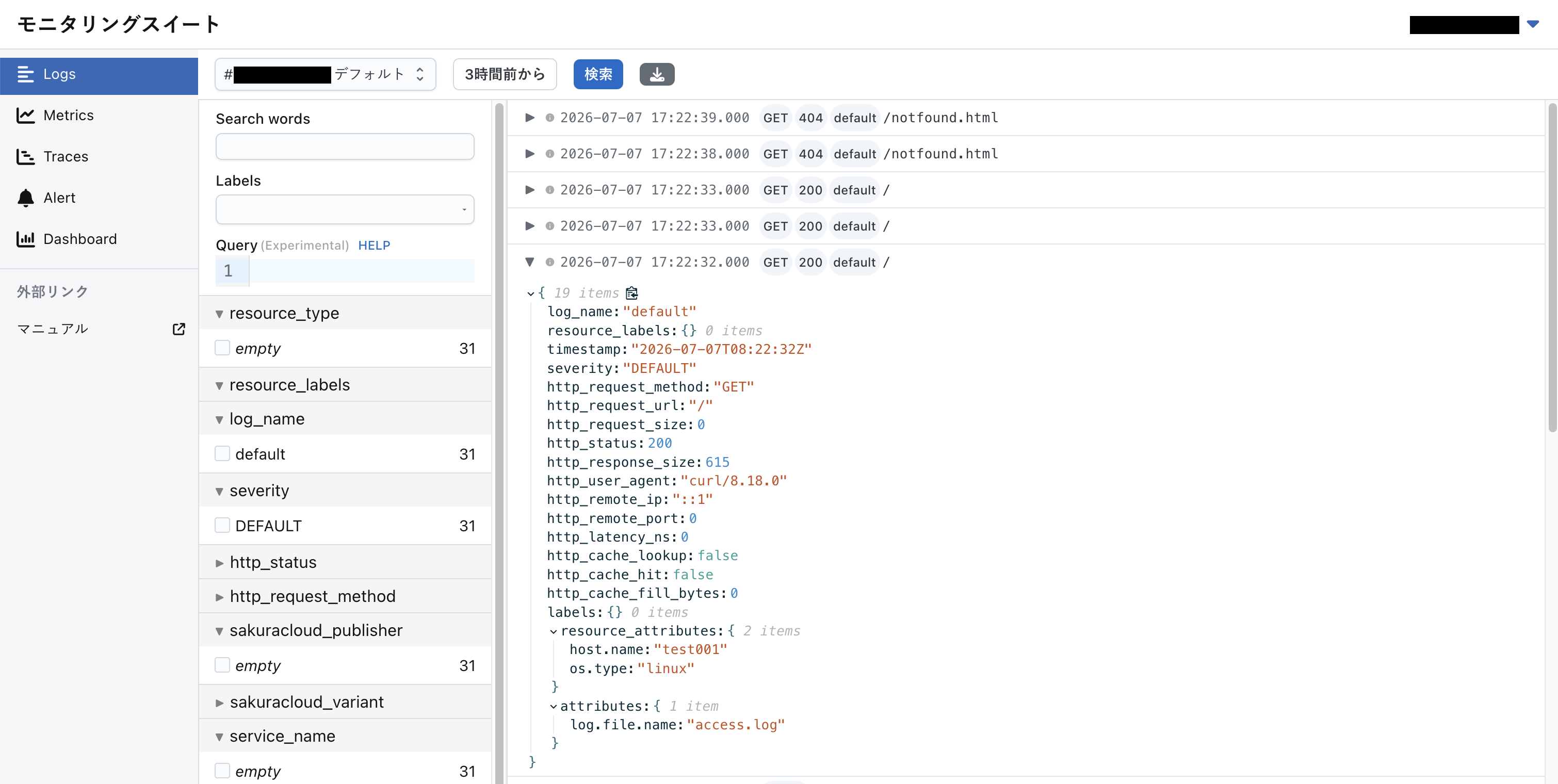
Task: Focus the Search words input field
Action: (x=345, y=147)
